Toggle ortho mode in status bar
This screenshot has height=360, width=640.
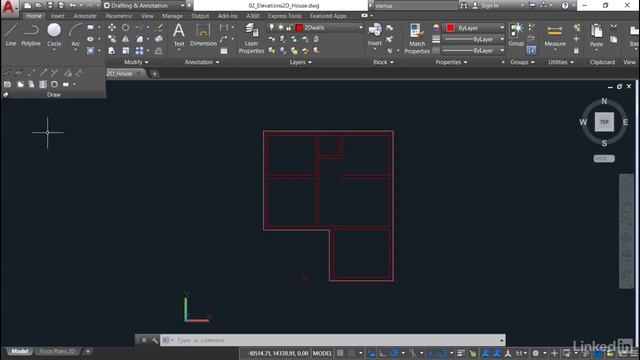[x=383, y=353]
